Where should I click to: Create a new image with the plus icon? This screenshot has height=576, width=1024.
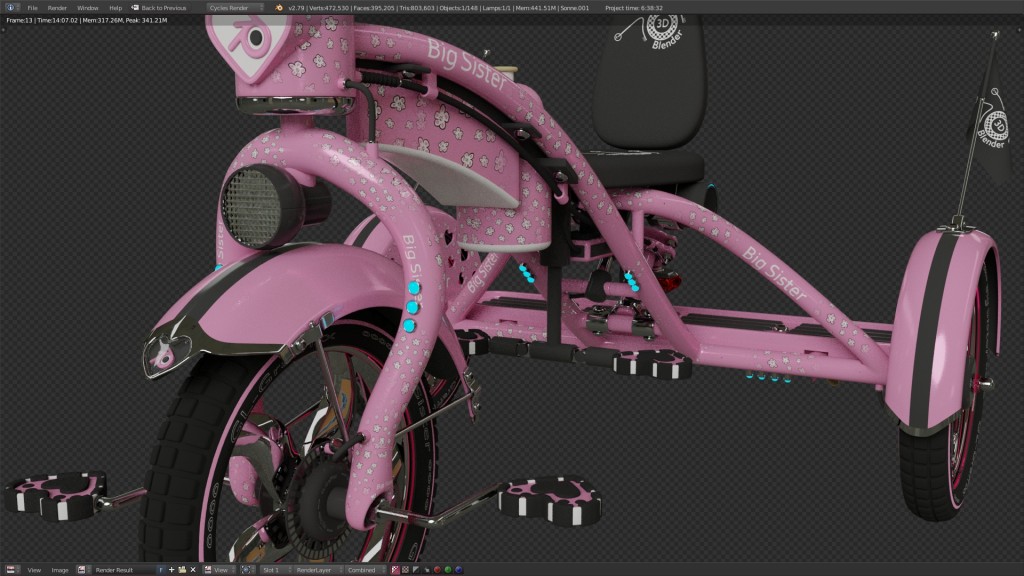coord(172,568)
